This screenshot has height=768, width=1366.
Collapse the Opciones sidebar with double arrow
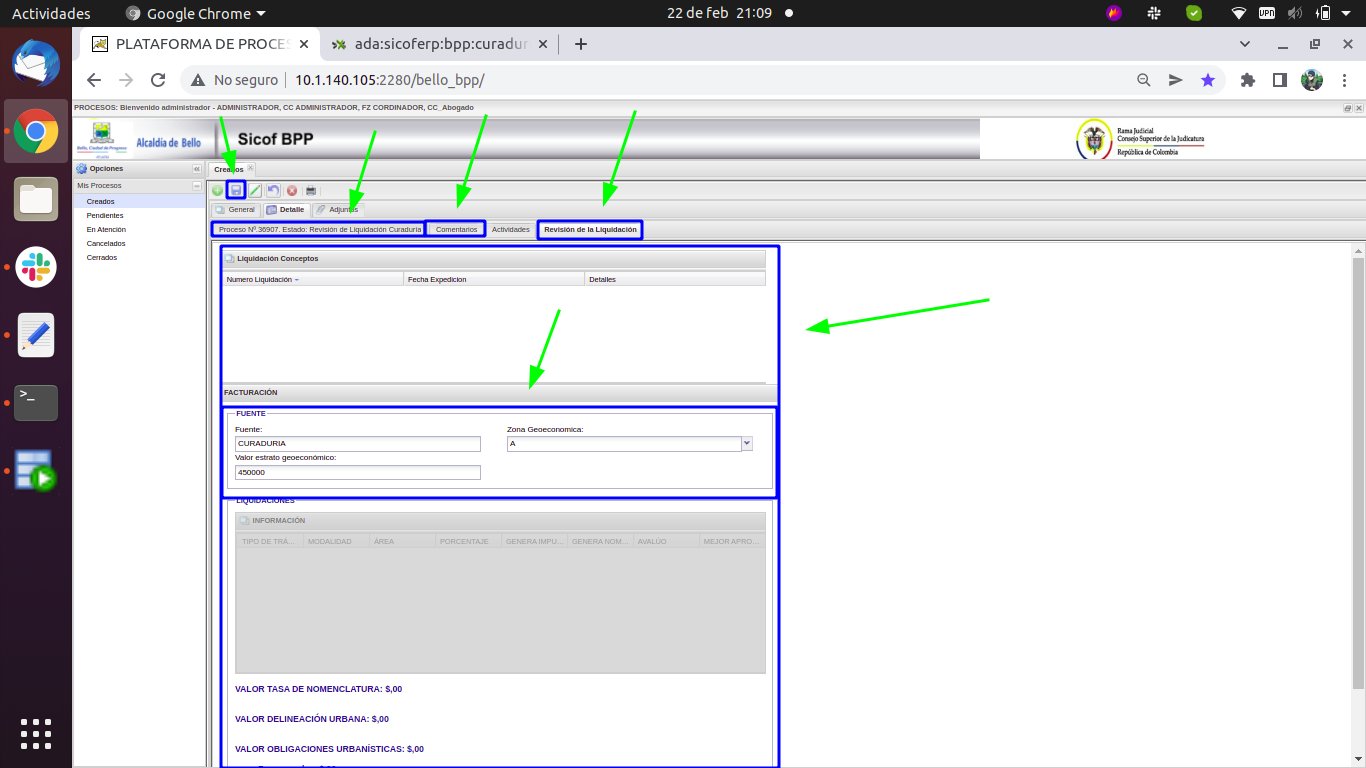[x=197, y=169]
